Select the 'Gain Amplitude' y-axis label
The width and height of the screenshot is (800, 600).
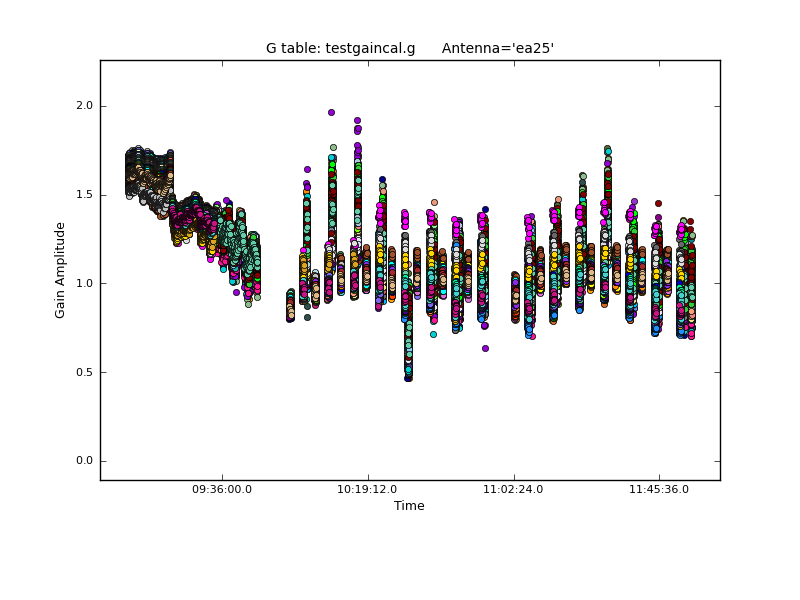pos(60,270)
